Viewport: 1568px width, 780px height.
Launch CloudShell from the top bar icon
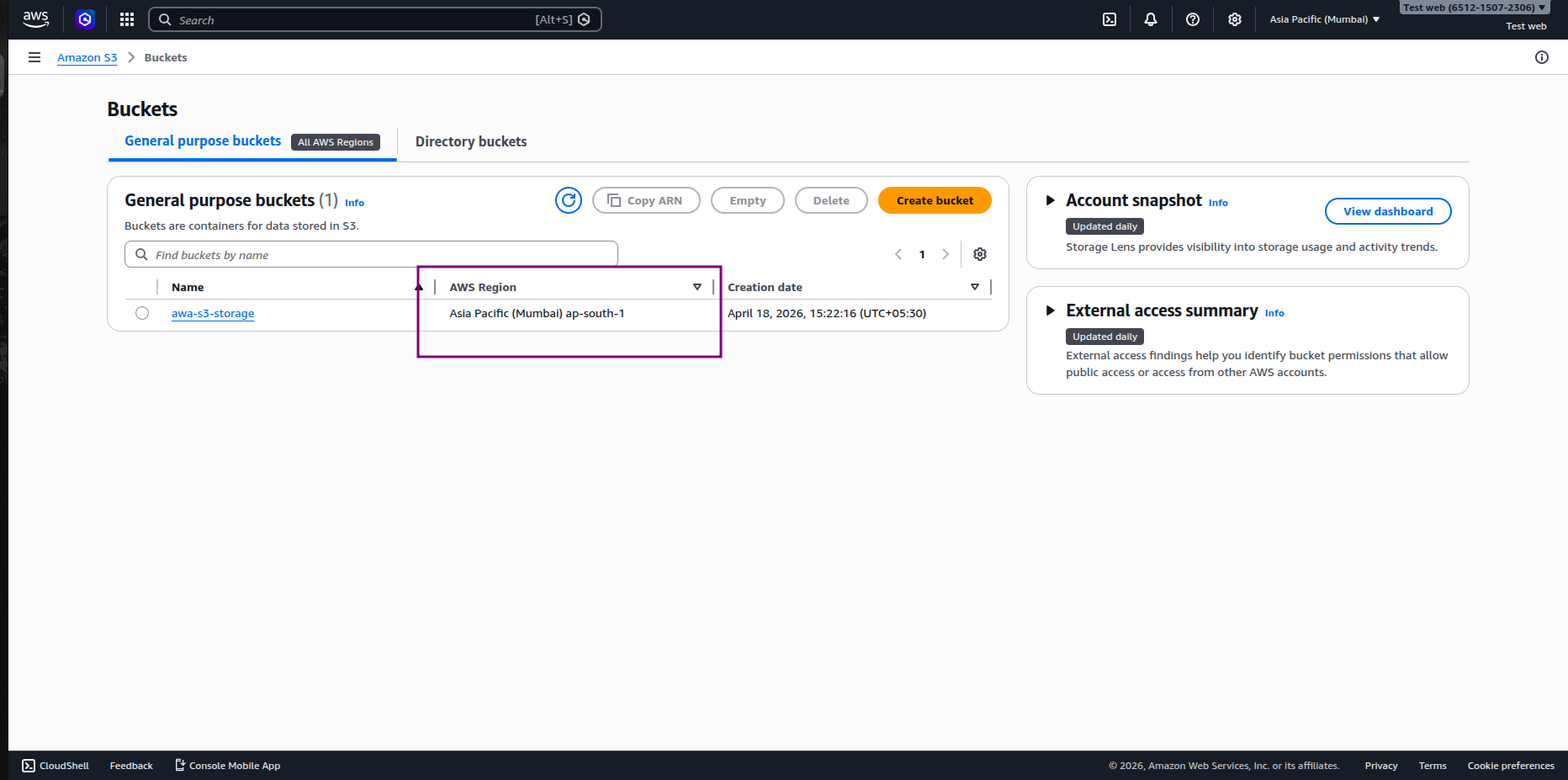click(x=1110, y=19)
